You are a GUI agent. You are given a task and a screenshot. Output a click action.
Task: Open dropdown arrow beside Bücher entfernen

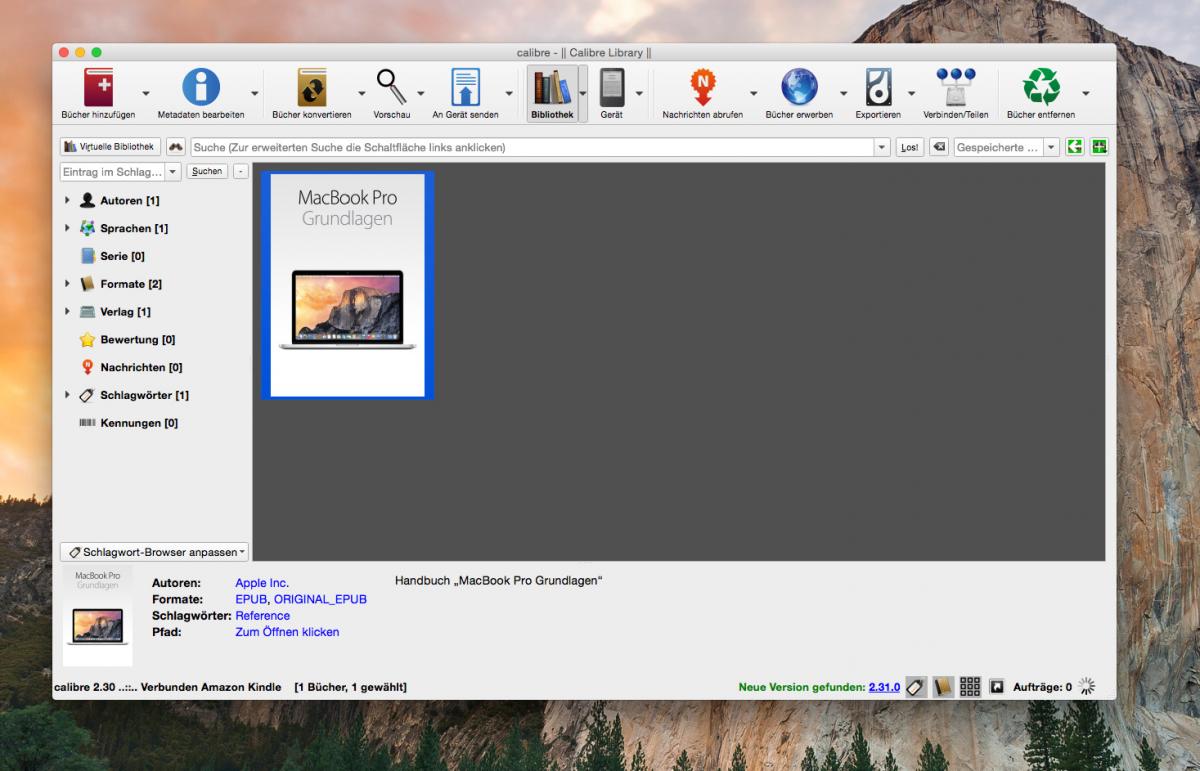pyautogui.click(x=1086, y=93)
